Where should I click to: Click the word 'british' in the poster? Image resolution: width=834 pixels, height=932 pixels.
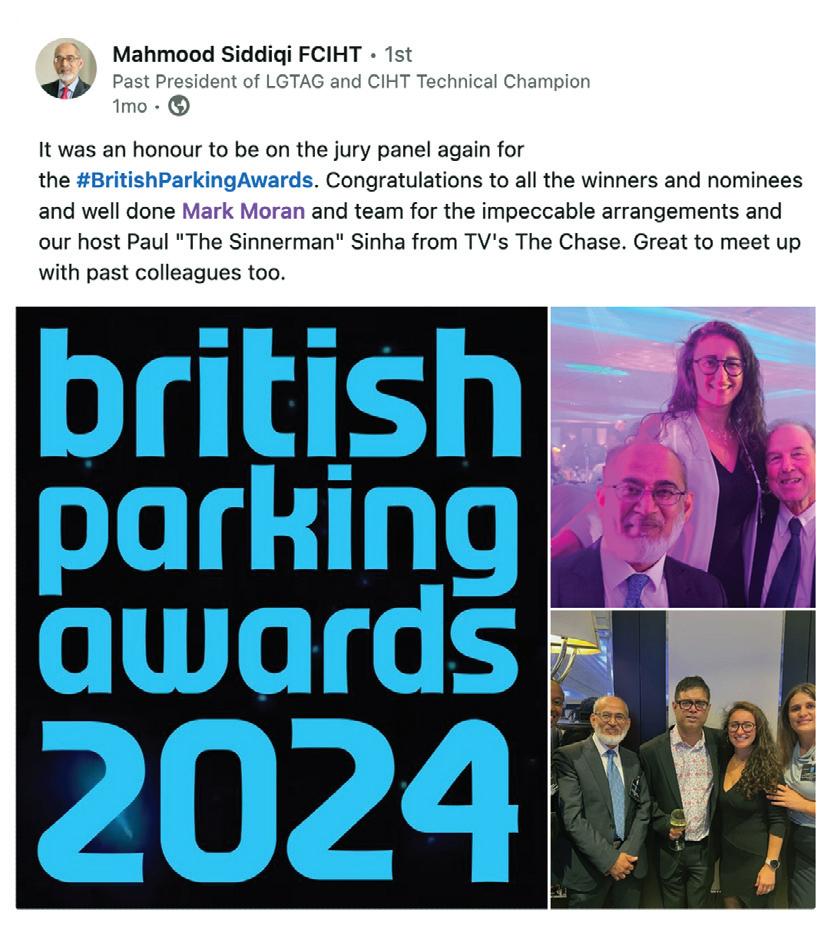279,392
